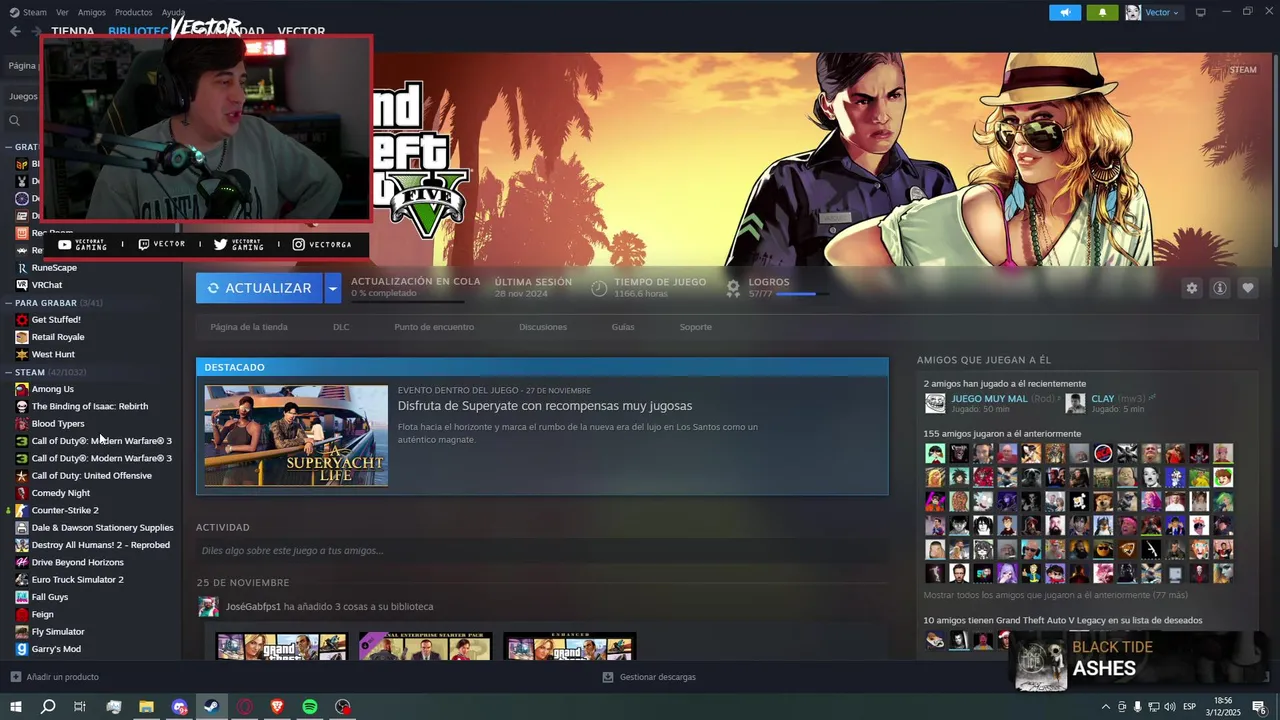
Task: Select Retail Royale in PARA GRABAR
Action: 58,337
